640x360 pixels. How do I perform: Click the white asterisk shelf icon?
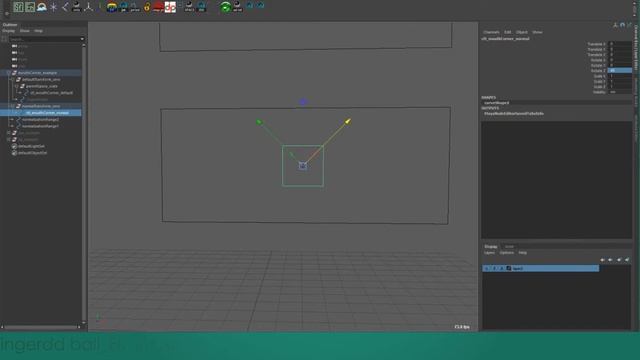pos(53,7)
